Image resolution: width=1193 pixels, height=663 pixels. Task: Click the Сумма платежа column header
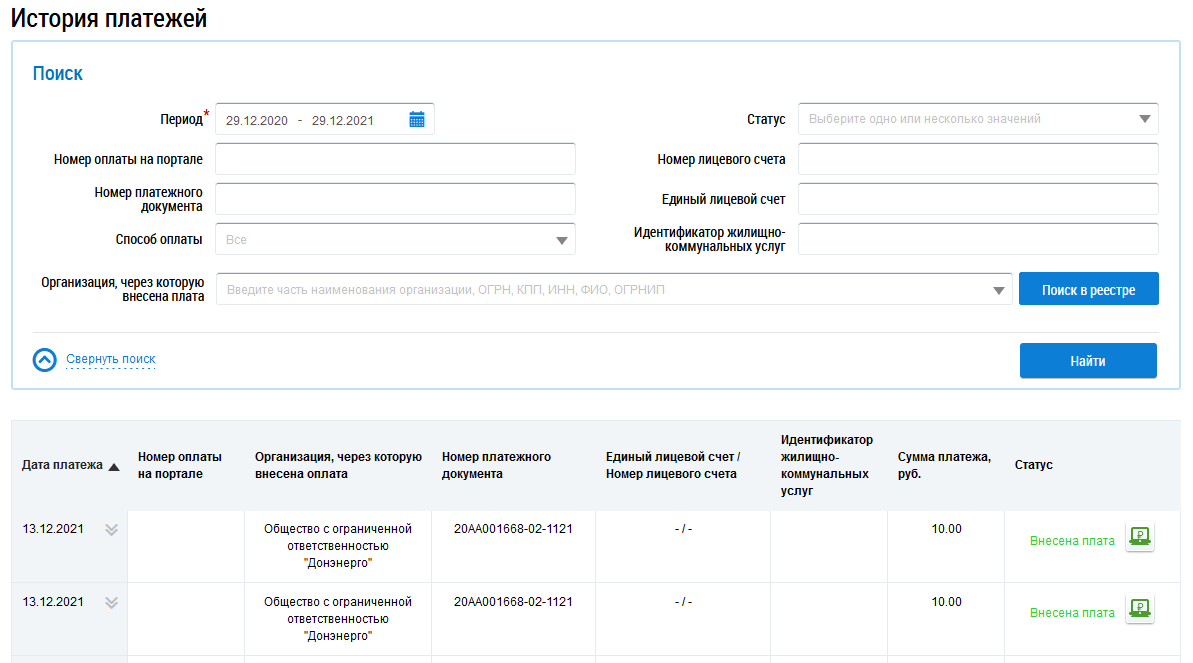pos(943,465)
